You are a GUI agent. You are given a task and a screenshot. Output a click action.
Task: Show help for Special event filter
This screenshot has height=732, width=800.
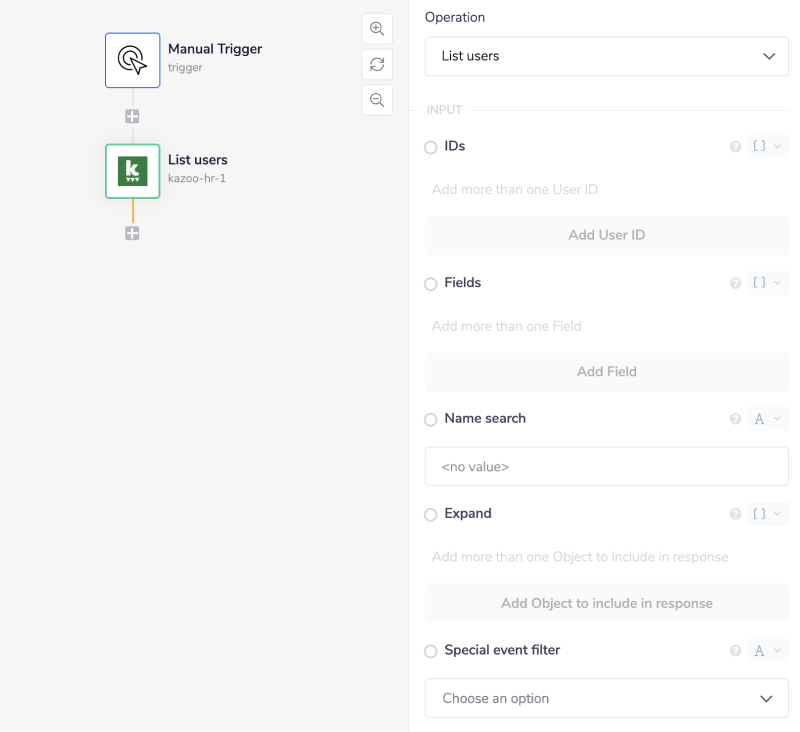click(736, 651)
